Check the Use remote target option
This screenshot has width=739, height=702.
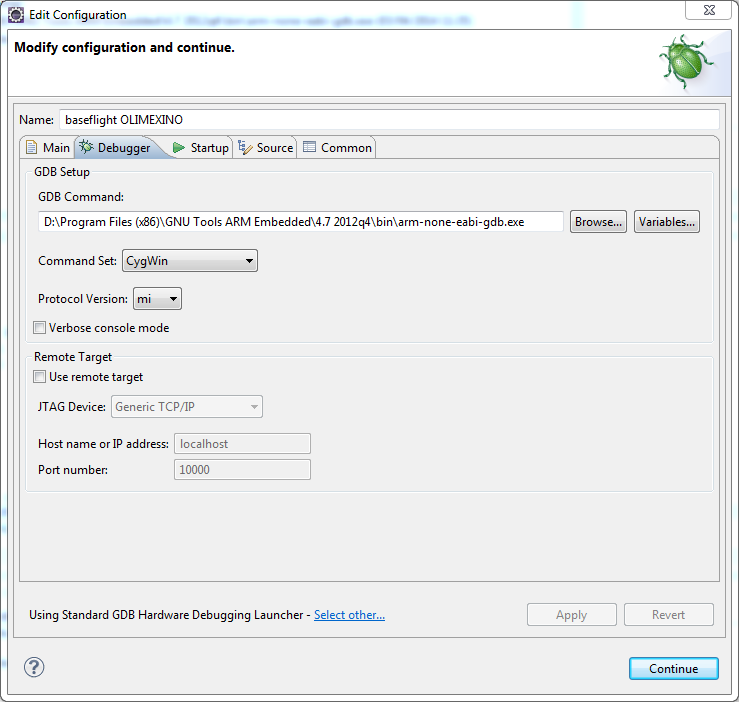click(x=40, y=377)
